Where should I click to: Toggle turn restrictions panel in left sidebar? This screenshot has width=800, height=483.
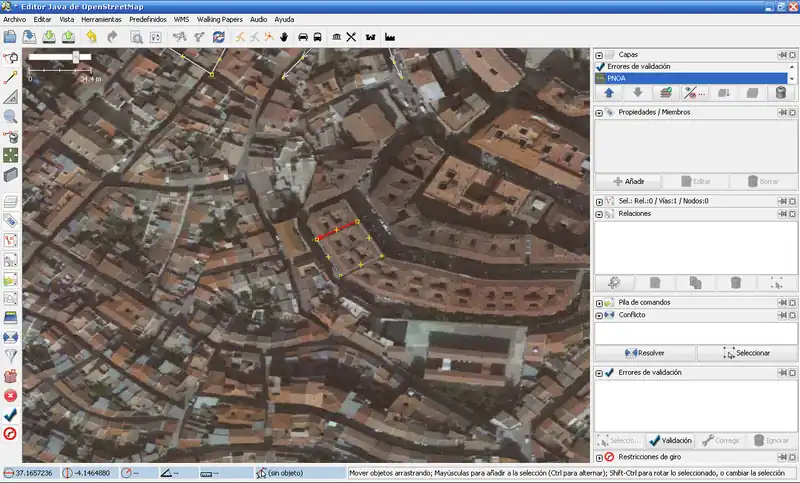pos(11,433)
